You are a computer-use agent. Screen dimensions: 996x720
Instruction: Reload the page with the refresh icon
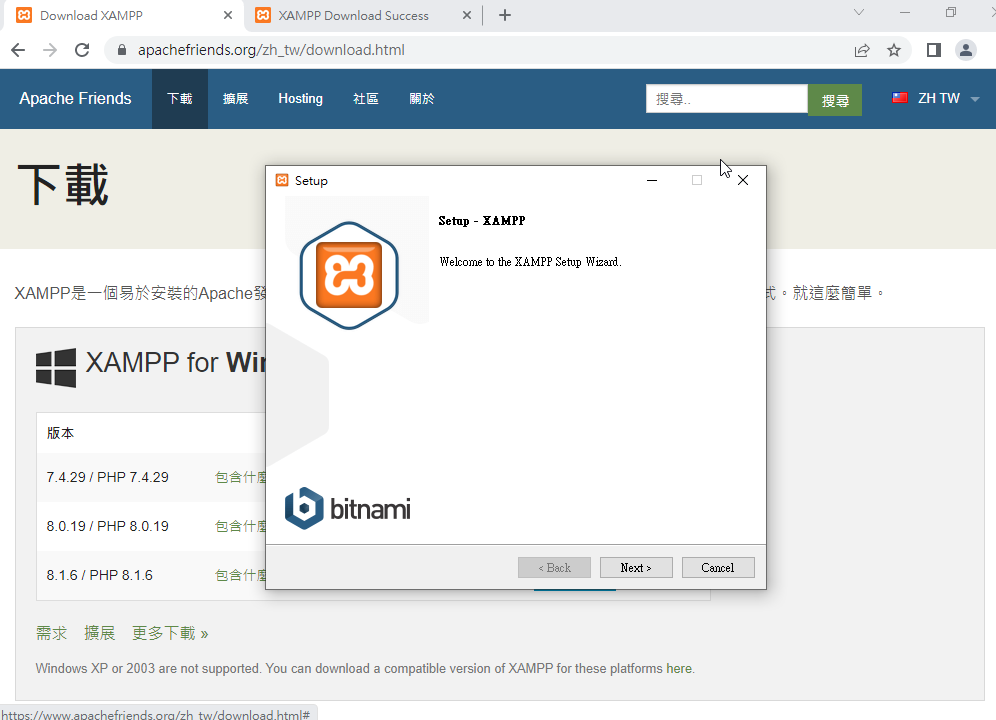click(82, 50)
